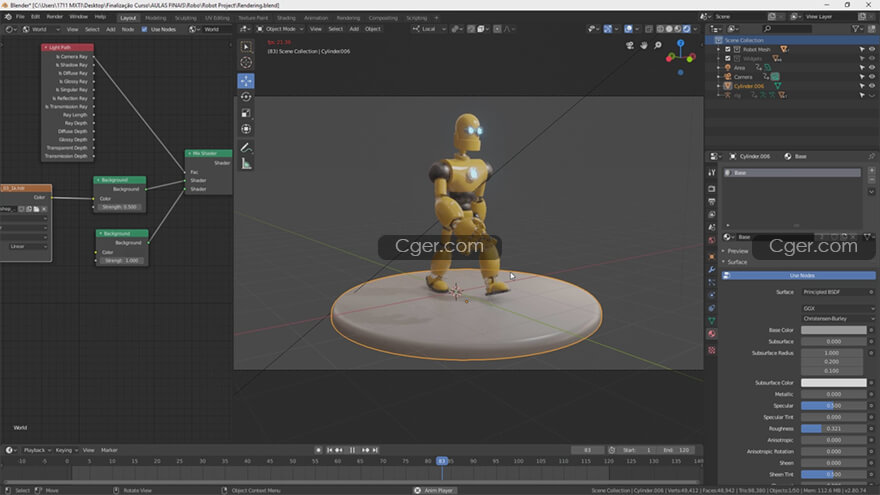
Task: Open the Blender logo menu
Action: (8, 17)
